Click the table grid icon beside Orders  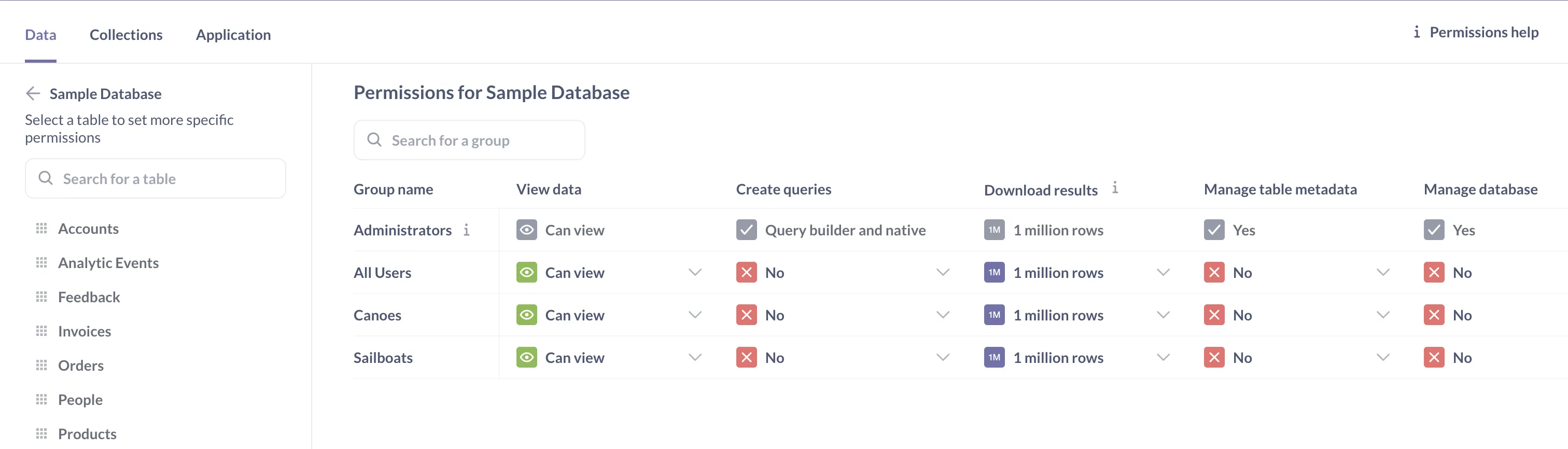tap(41, 365)
